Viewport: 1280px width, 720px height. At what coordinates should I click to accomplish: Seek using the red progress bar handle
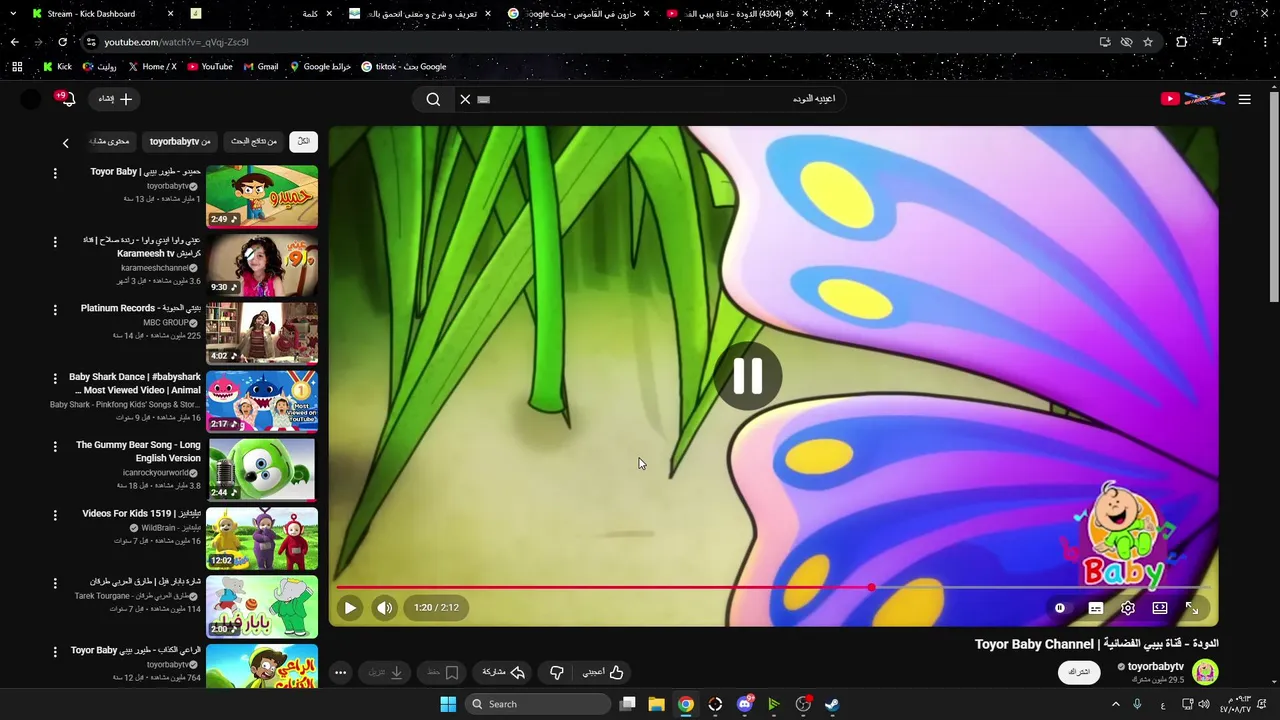pos(872,587)
